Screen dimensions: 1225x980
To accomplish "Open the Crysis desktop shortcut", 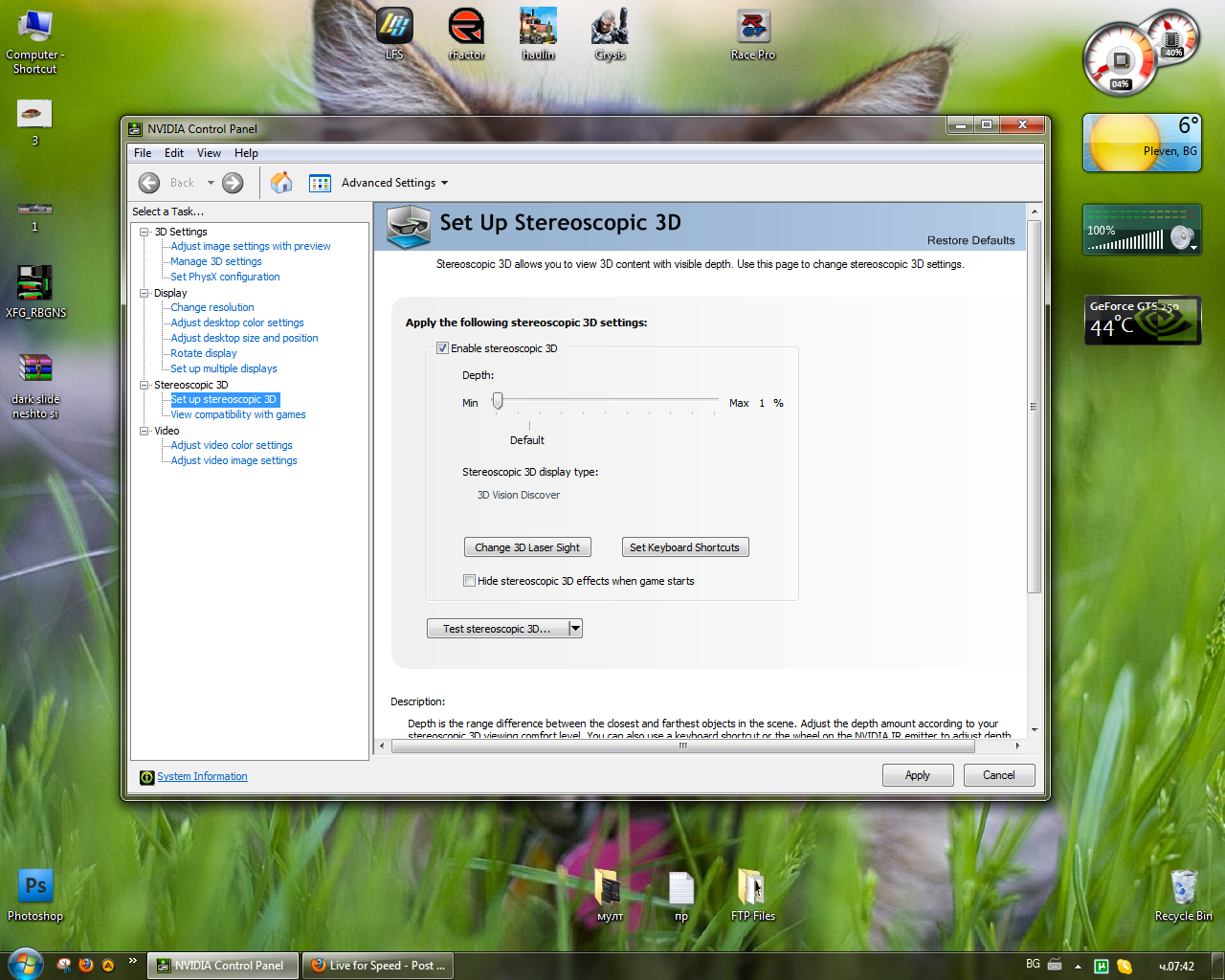I will (x=610, y=33).
